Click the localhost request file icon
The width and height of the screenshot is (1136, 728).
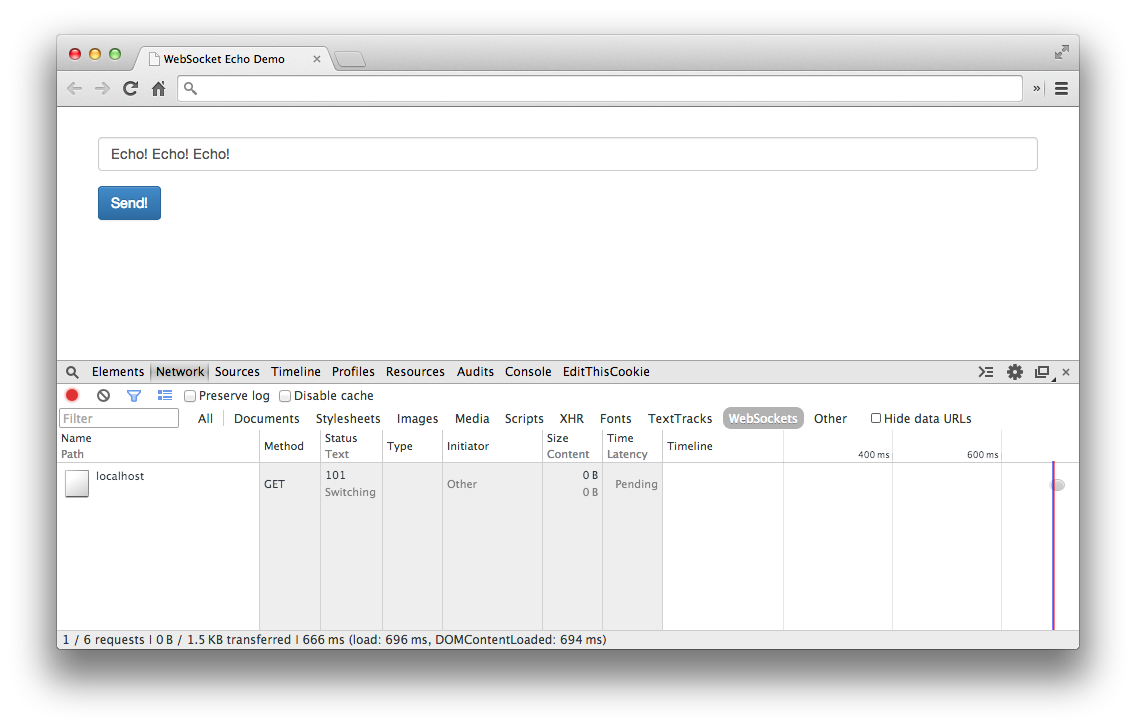pyautogui.click(x=77, y=484)
